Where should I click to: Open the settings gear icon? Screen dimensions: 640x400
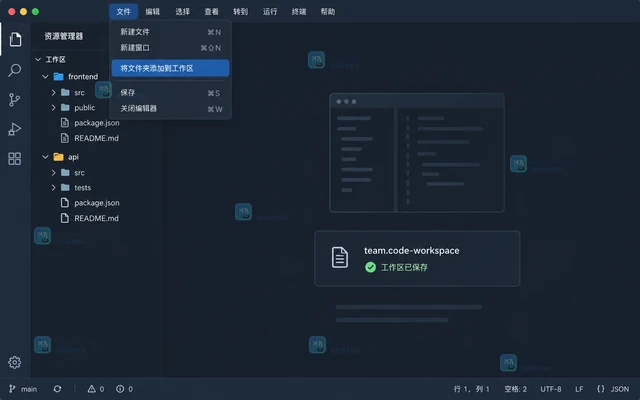click(x=15, y=362)
